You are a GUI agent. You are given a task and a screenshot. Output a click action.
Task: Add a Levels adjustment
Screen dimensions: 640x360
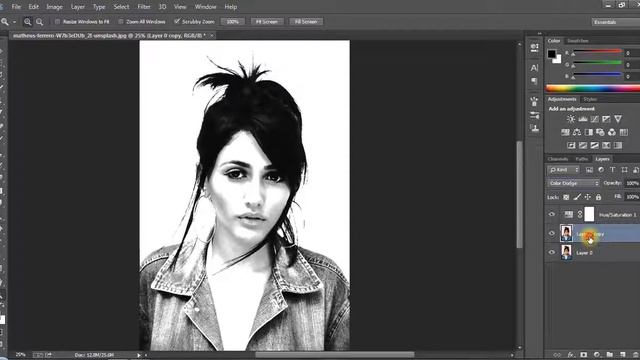582,119
